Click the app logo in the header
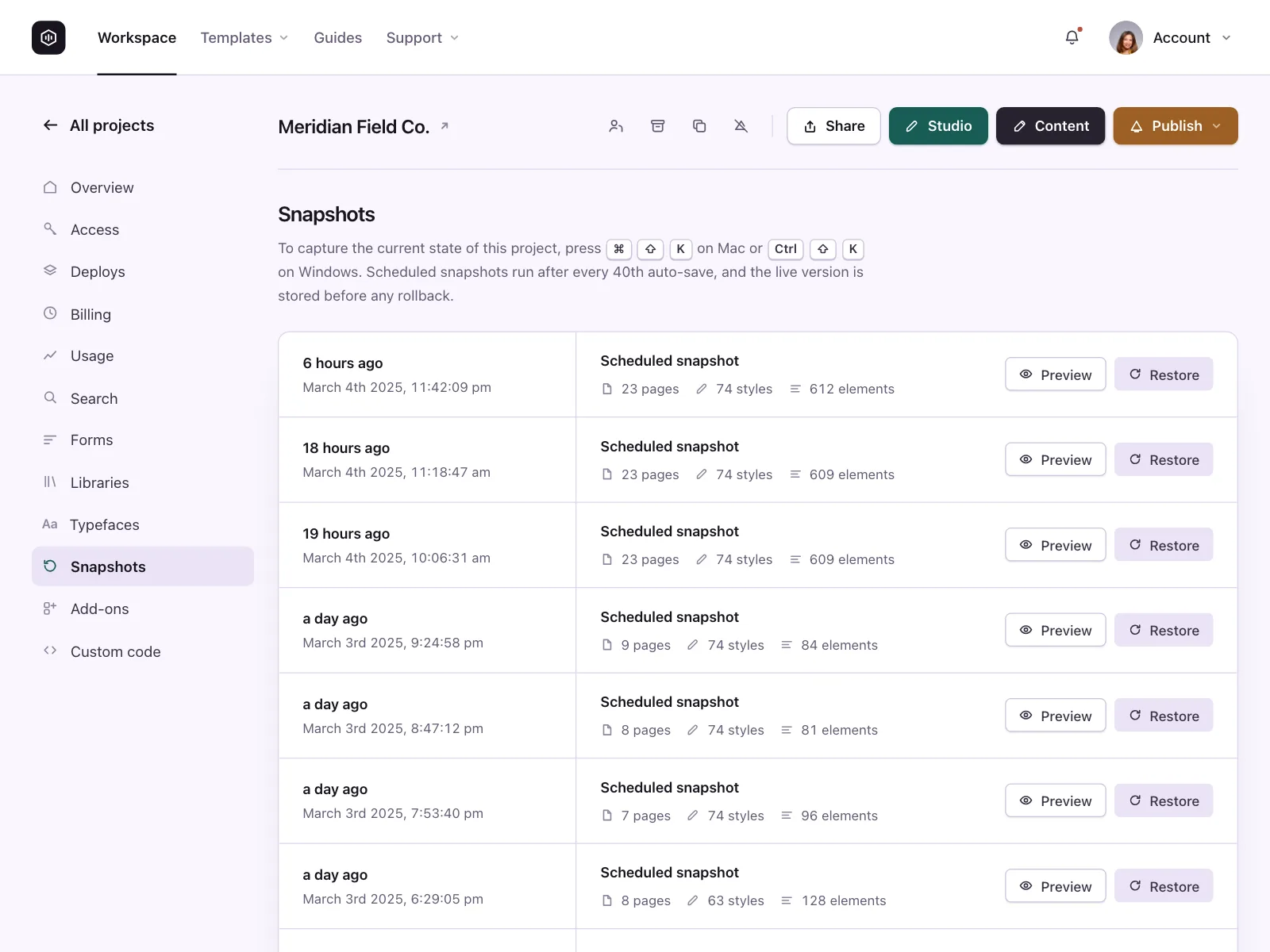 [x=48, y=37]
